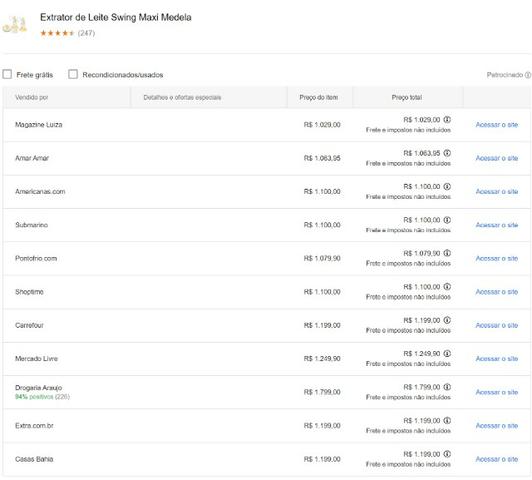Click info icon for Americanas.com total price

pos(447,186)
